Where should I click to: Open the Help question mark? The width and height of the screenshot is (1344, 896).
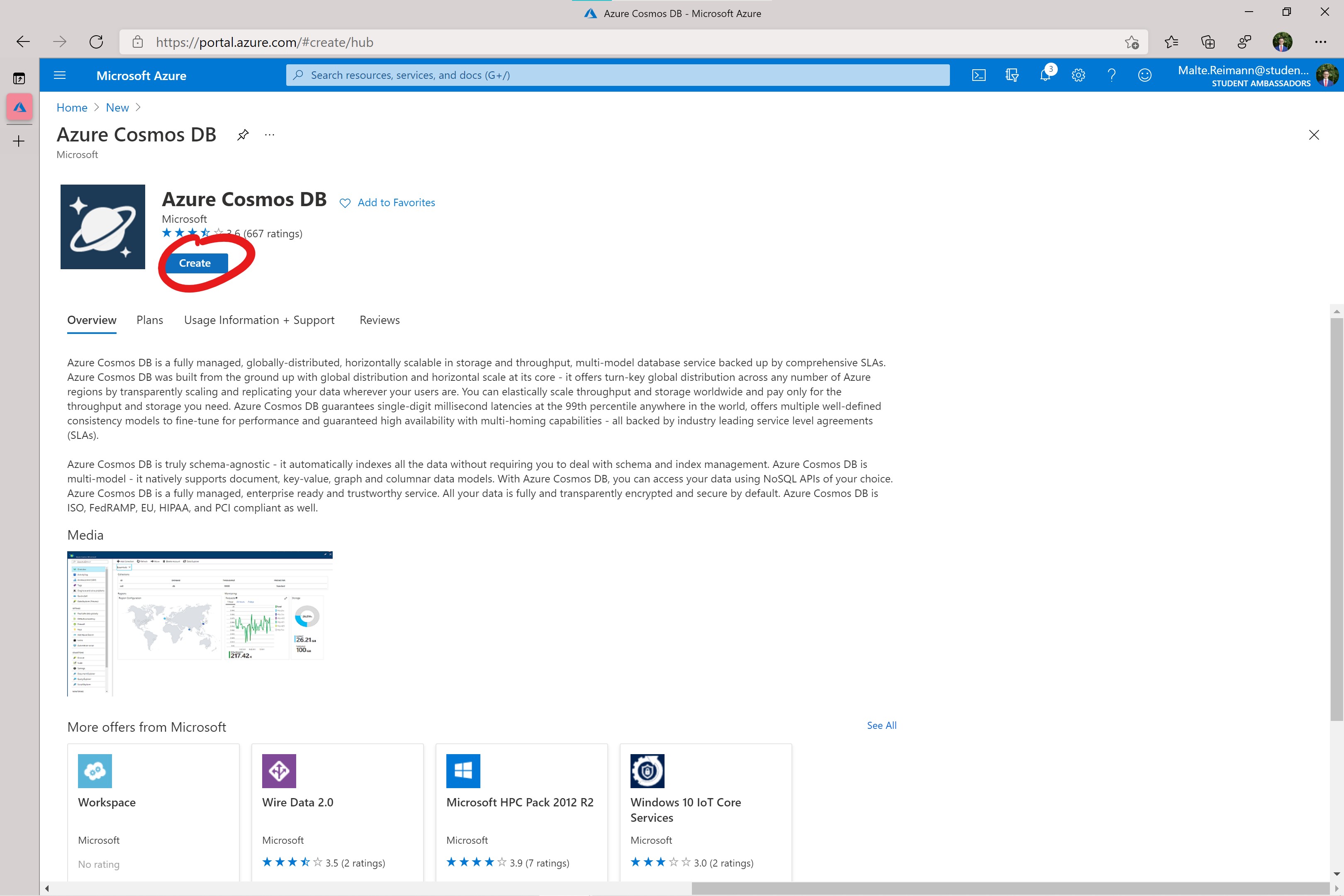pos(1111,75)
